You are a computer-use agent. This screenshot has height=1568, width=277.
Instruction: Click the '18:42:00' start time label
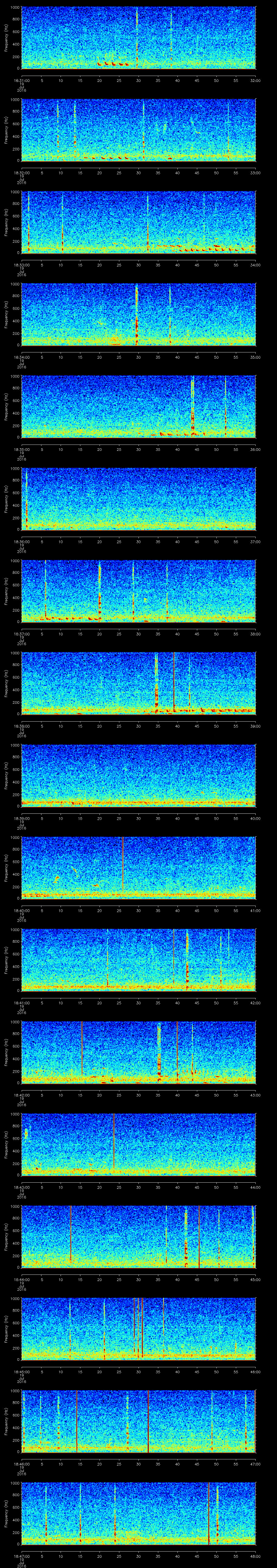pos(21,1095)
